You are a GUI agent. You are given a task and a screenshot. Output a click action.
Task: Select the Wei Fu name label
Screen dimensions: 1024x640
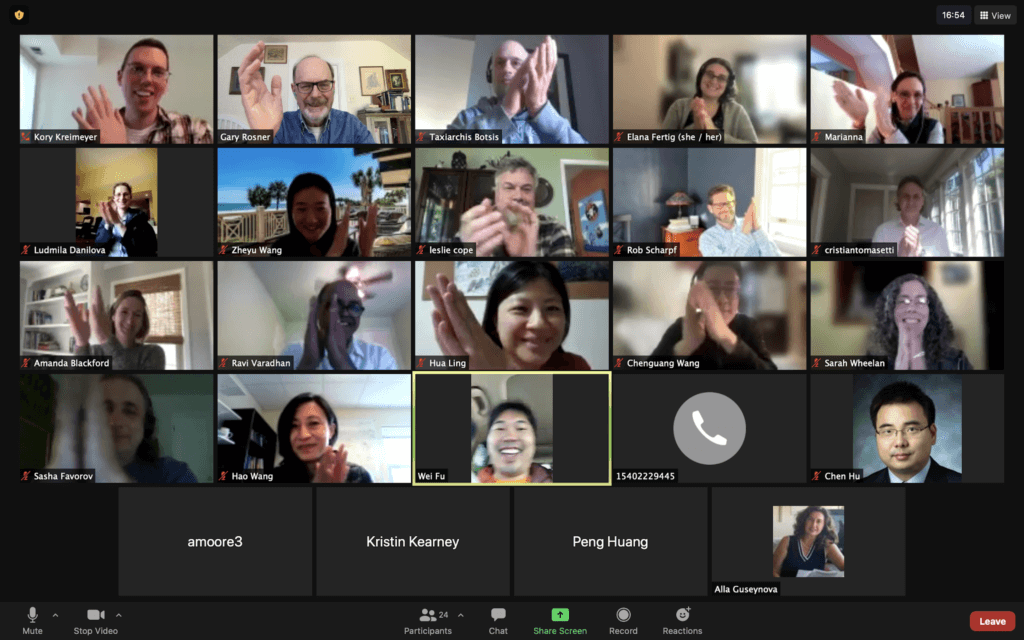click(431, 476)
